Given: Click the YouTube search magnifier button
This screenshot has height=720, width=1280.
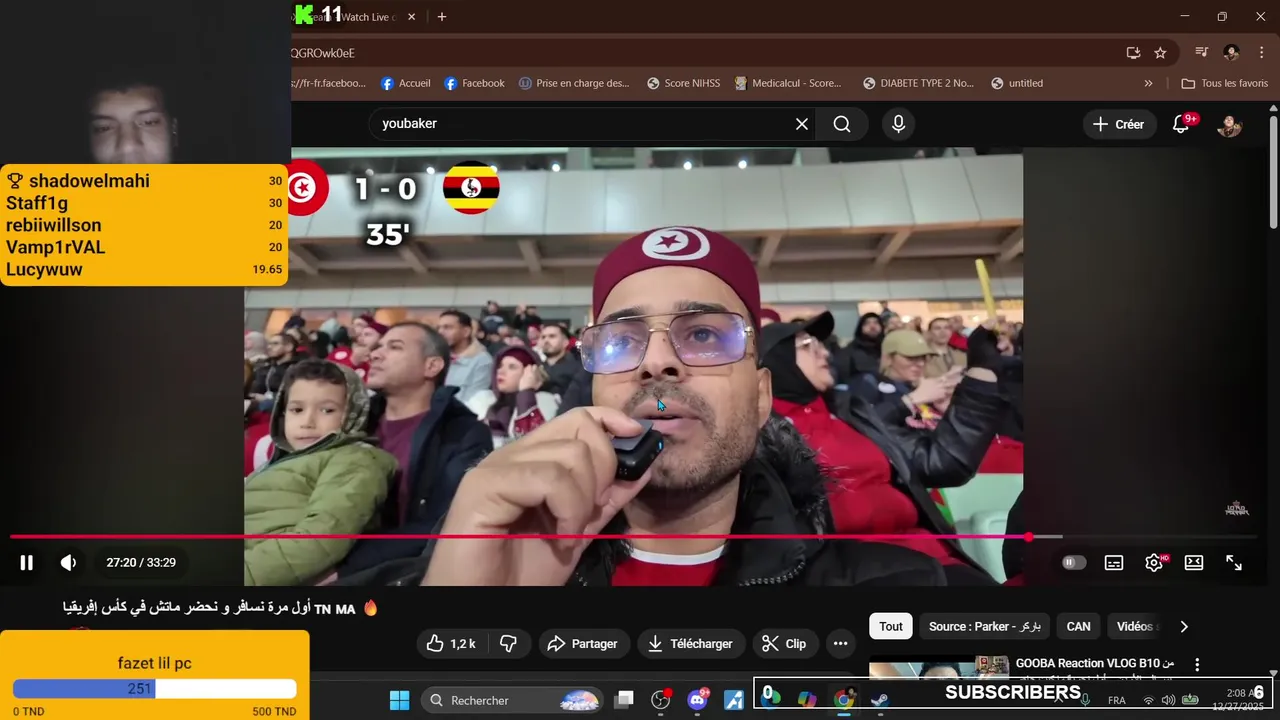Looking at the screenshot, I should point(842,124).
